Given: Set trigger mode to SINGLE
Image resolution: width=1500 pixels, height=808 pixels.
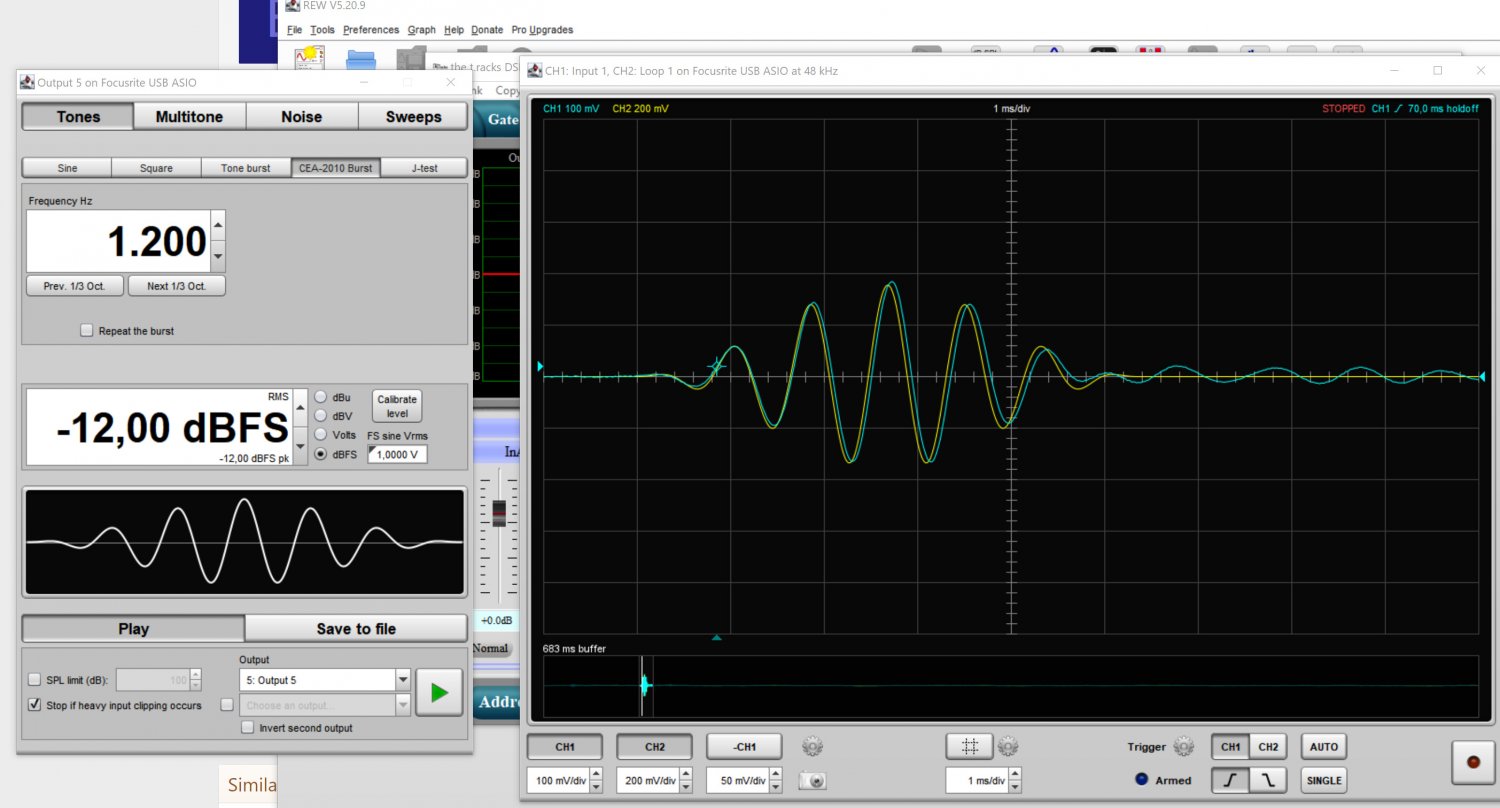Looking at the screenshot, I should click(x=1323, y=780).
